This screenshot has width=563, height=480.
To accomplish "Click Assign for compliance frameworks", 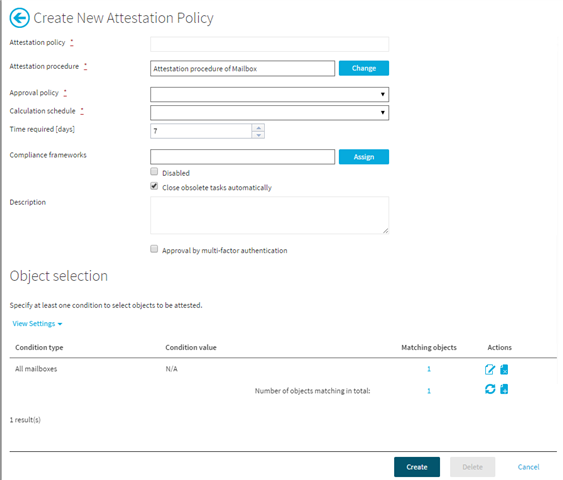I will click(x=364, y=157).
